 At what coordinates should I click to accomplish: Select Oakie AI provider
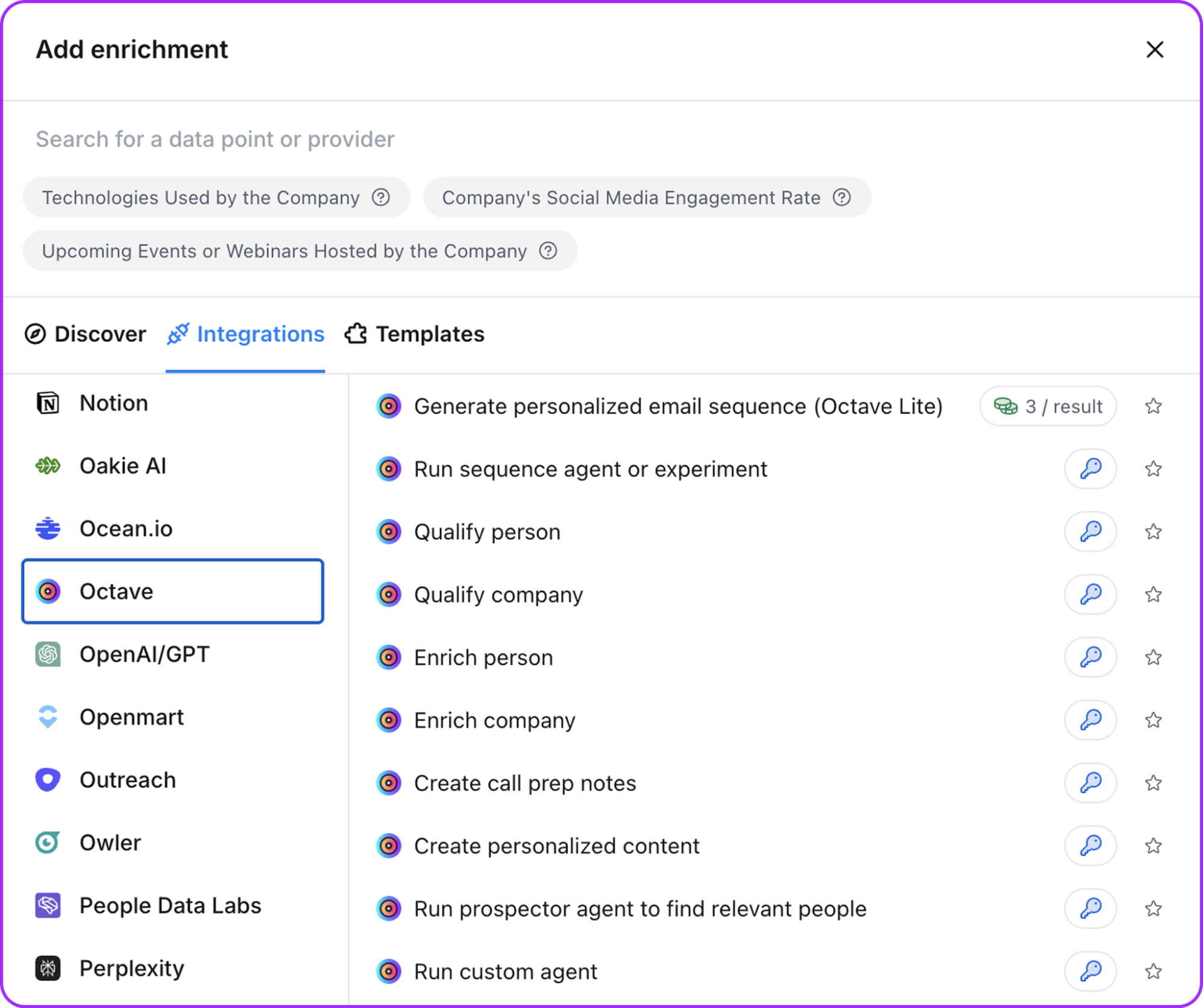[x=173, y=466]
